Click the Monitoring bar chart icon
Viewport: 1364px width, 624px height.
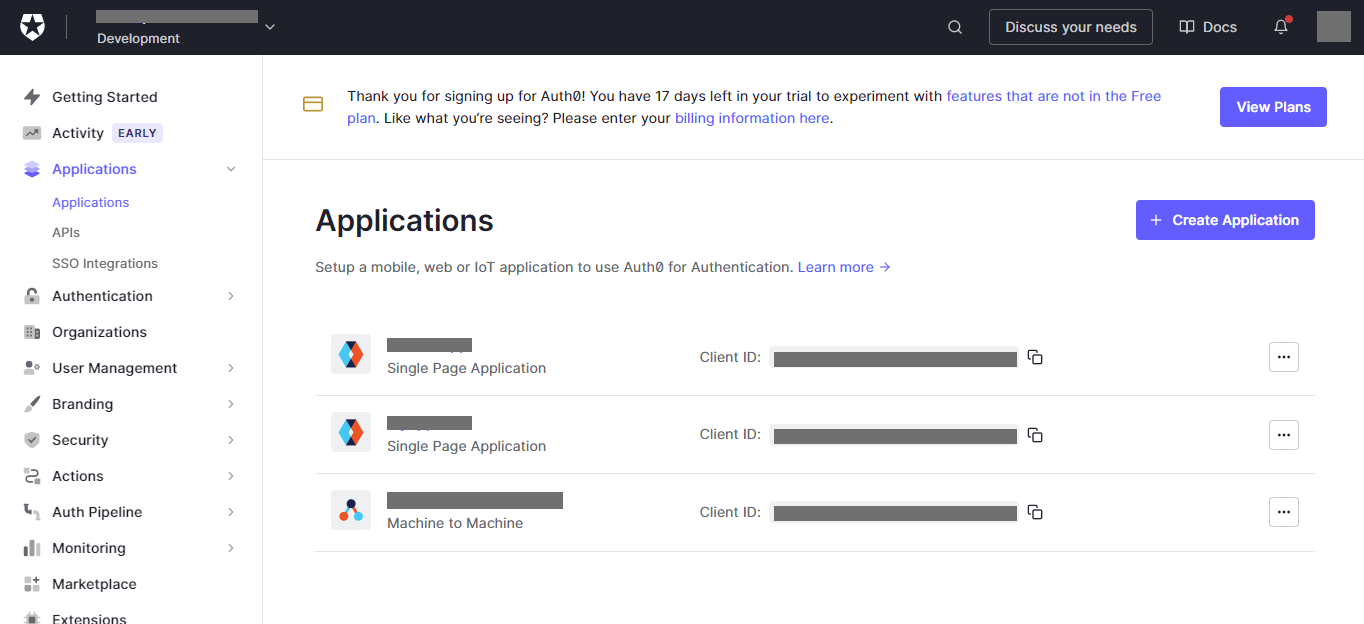pos(33,547)
